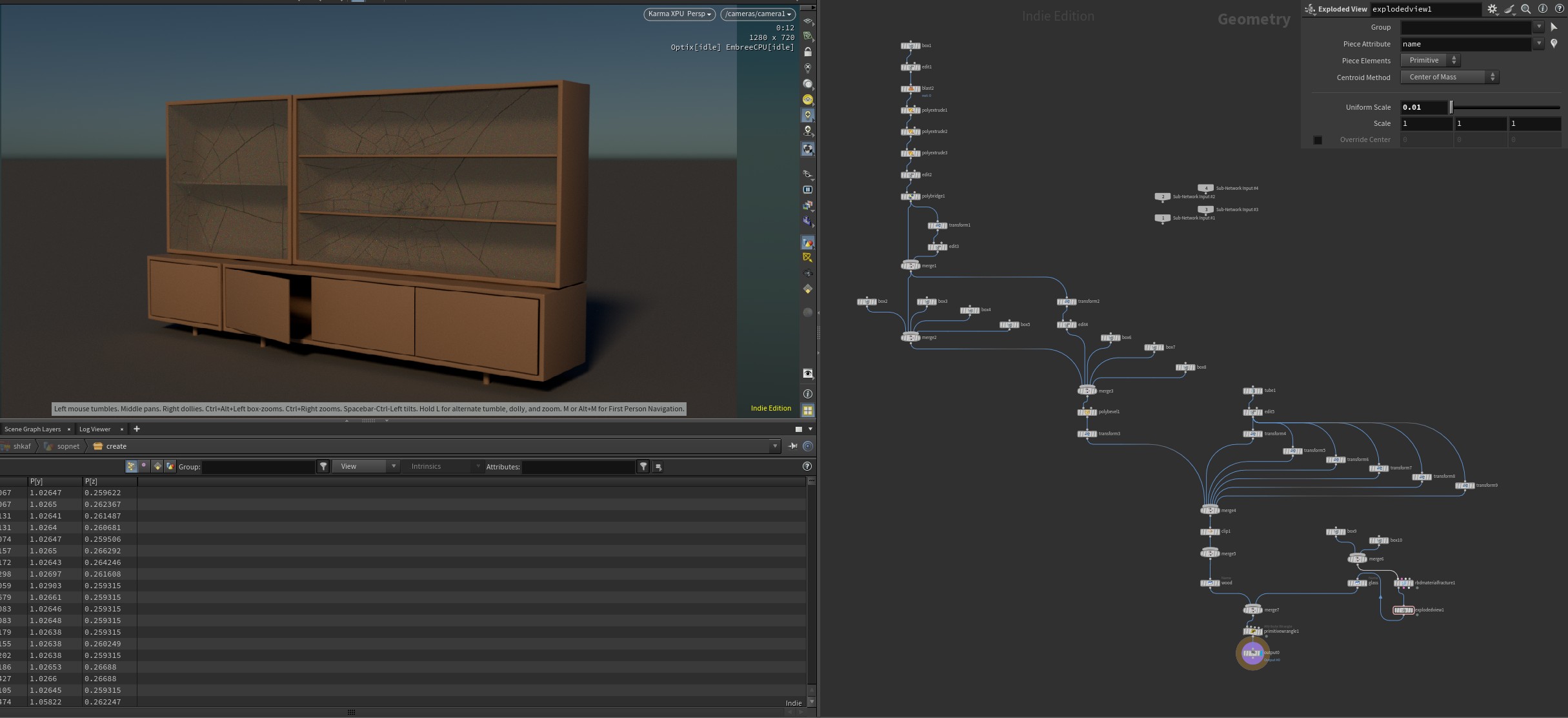
Task: Click the Uniform Scale slider handle
Action: point(1451,107)
